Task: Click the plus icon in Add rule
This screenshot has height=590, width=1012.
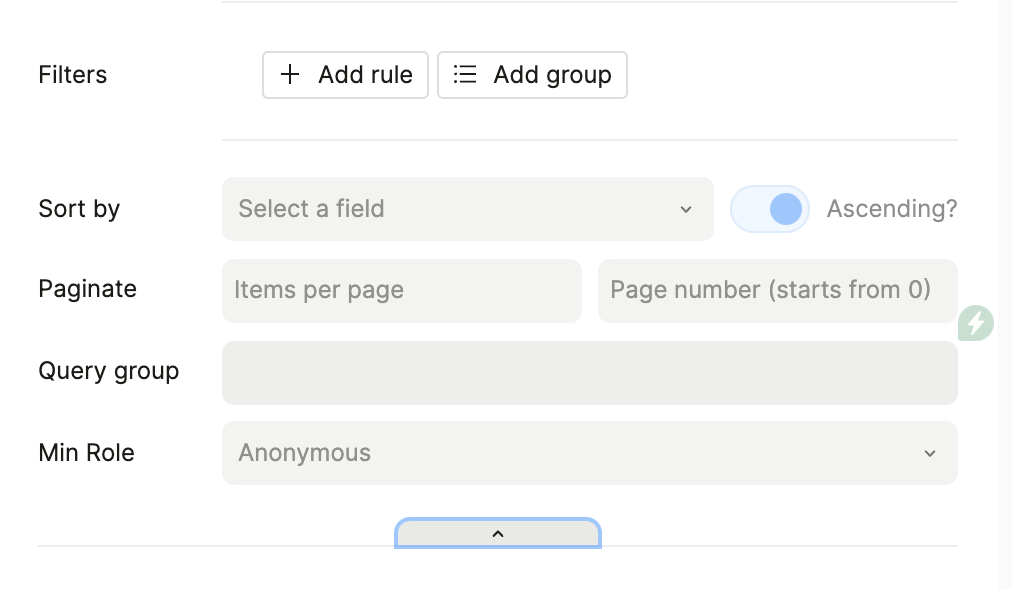Action: point(289,75)
